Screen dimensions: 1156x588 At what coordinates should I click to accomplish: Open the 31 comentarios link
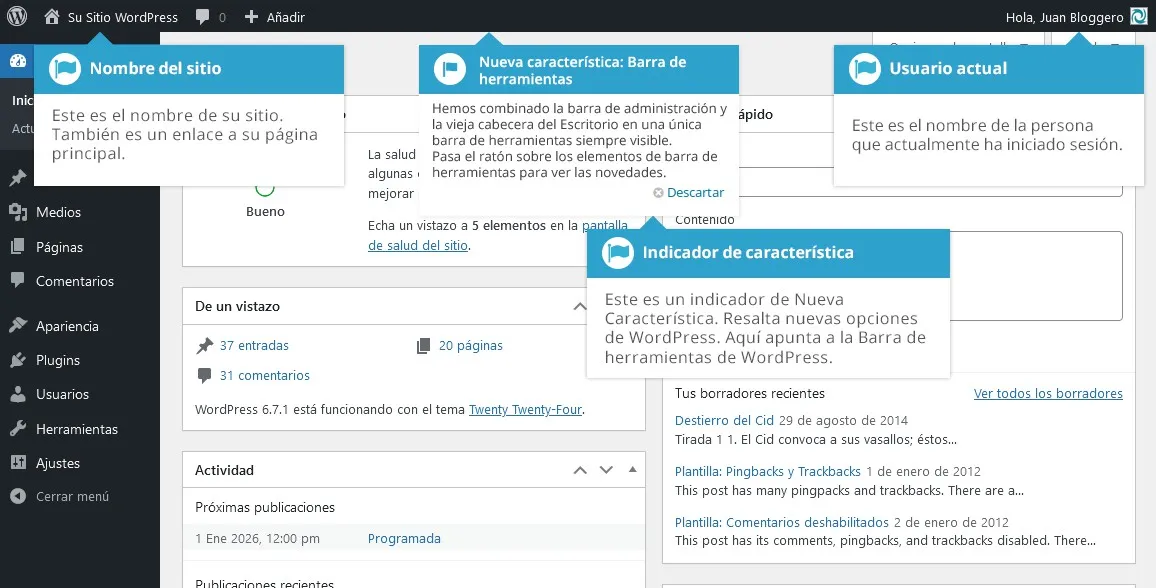coord(265,376)
